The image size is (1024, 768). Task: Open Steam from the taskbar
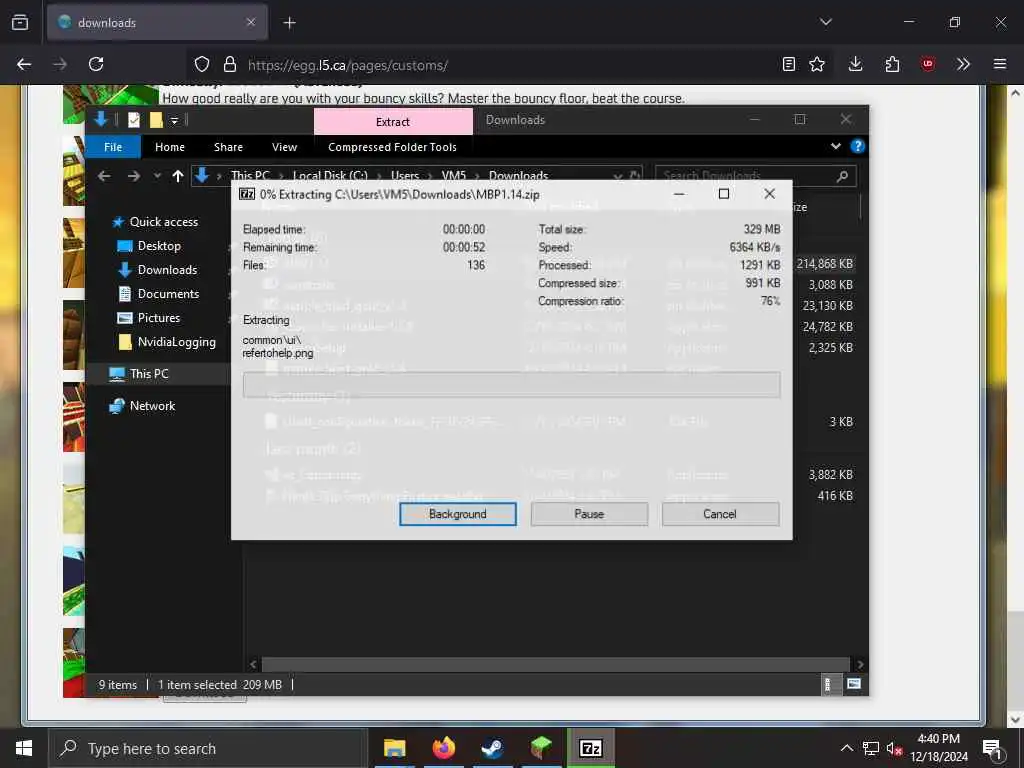click(x=492, y=748)
